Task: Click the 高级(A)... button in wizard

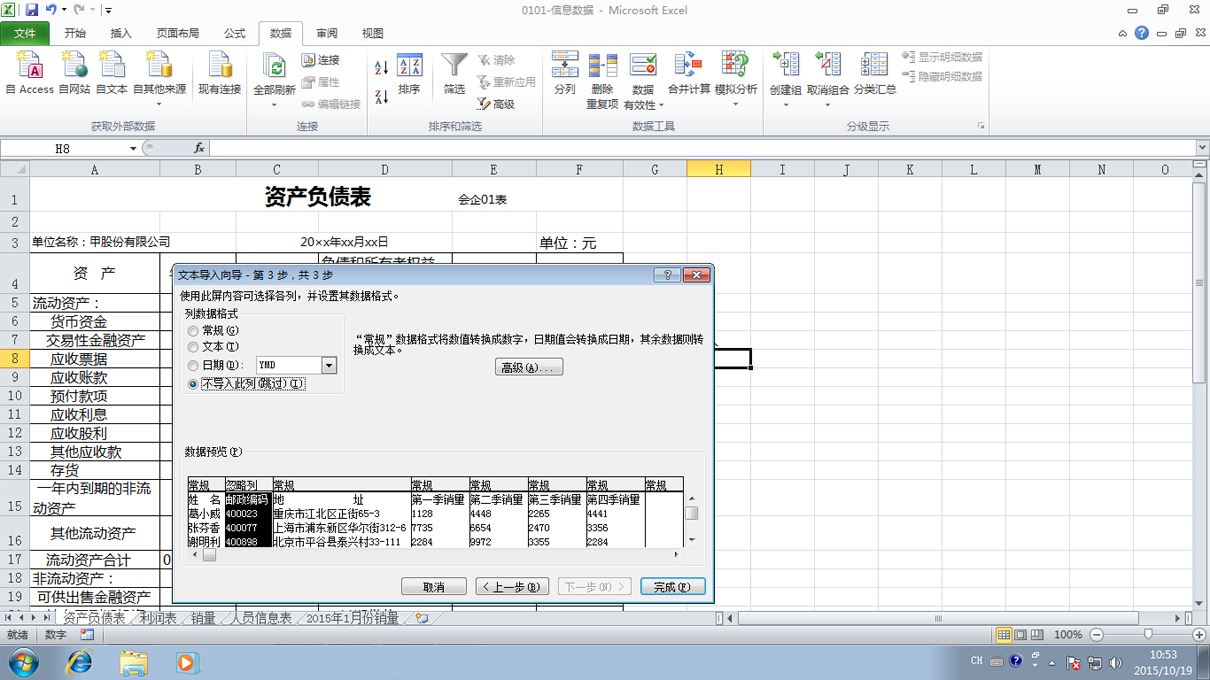Action: 529,368
